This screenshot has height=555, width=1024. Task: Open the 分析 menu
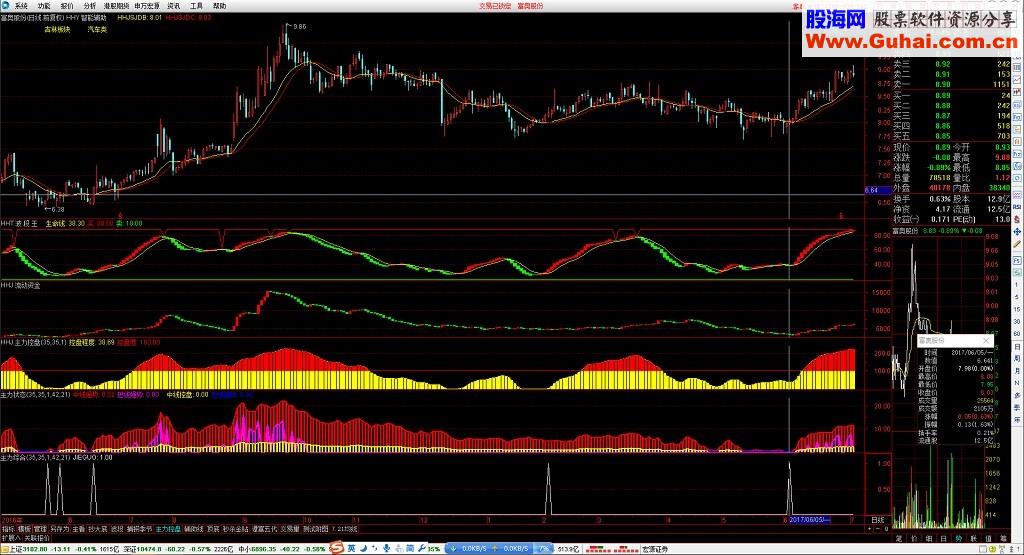[x=89, y=6]
